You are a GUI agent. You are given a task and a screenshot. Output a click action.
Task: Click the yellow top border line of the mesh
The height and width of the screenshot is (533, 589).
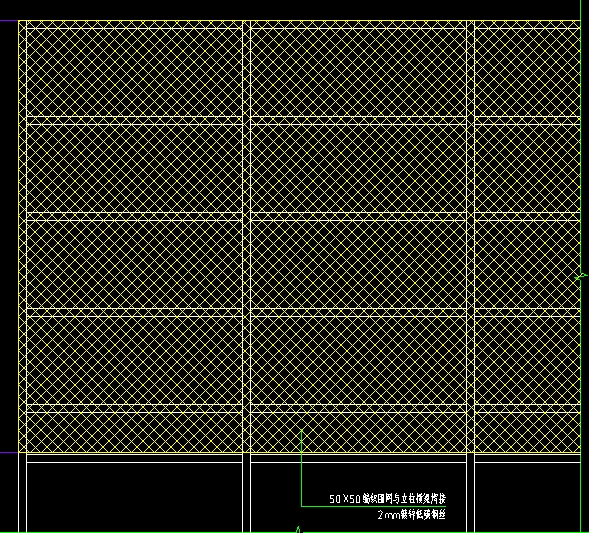(299, 21)
